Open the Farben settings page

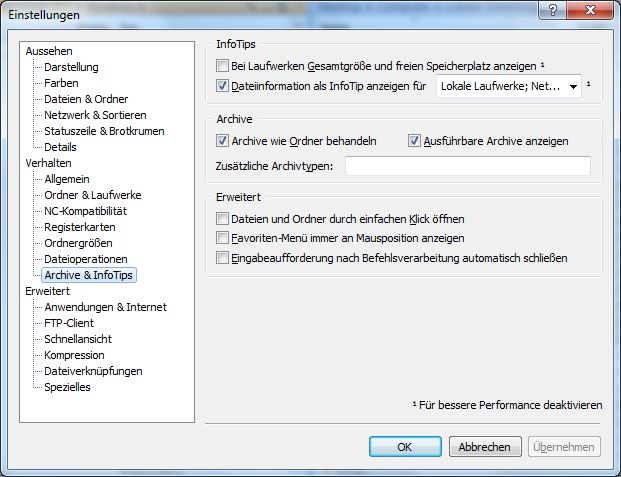(61, 83)
